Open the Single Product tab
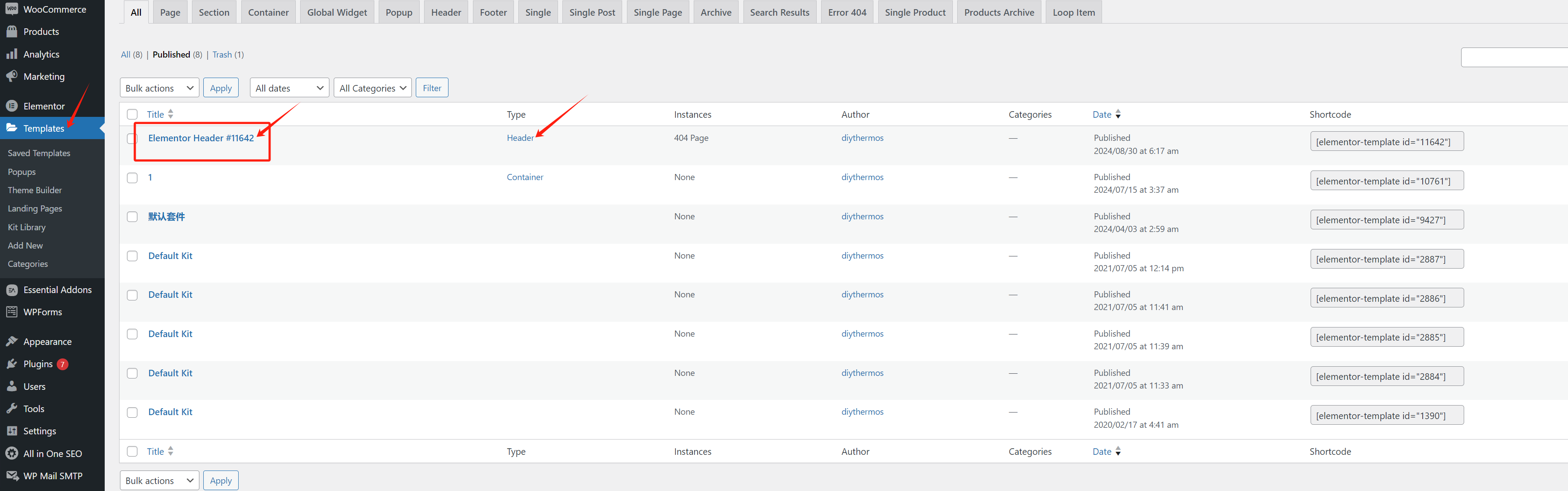The height and width of the screenshot is (491, 1568). pyautogui.click(x=914, y=12)
